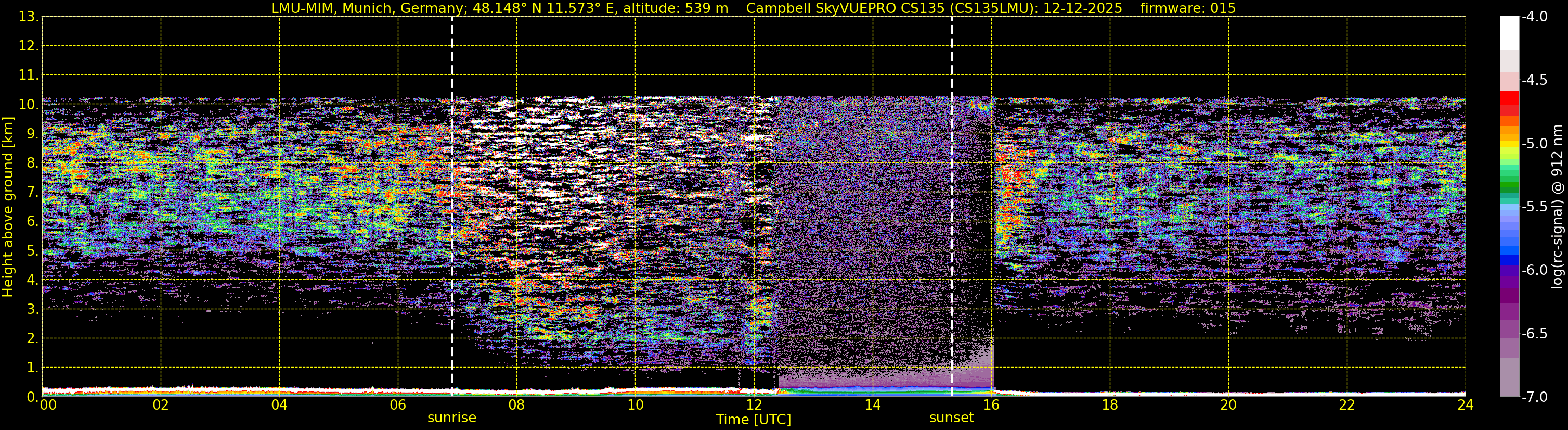Click the "11." height axis tick label
1568x430 pixels.
29,75
